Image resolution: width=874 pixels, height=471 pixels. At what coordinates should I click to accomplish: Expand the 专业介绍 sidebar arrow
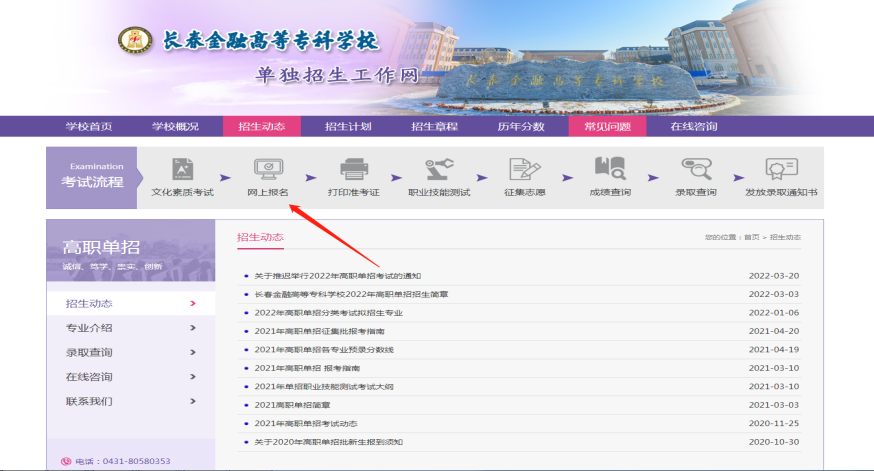pyautogui.click(x=193, y=328)
